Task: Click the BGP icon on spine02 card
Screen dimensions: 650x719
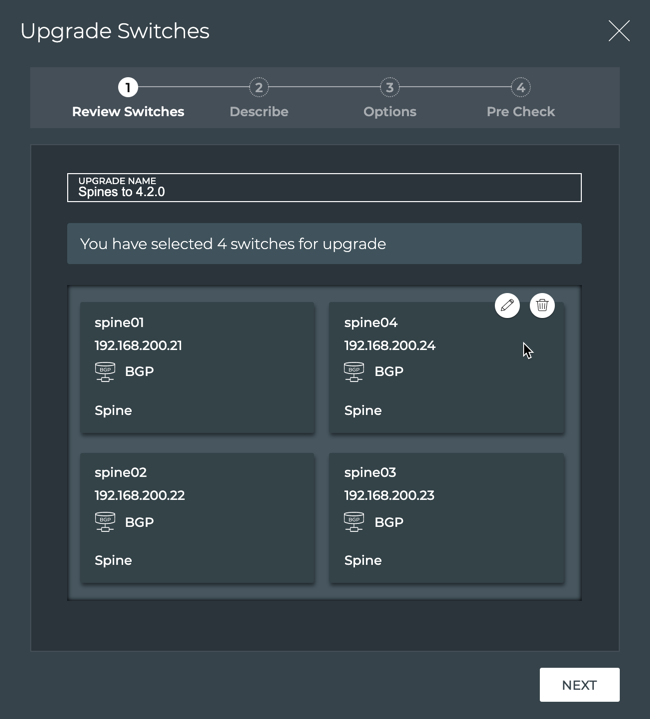Action: [x=105, y=522]
